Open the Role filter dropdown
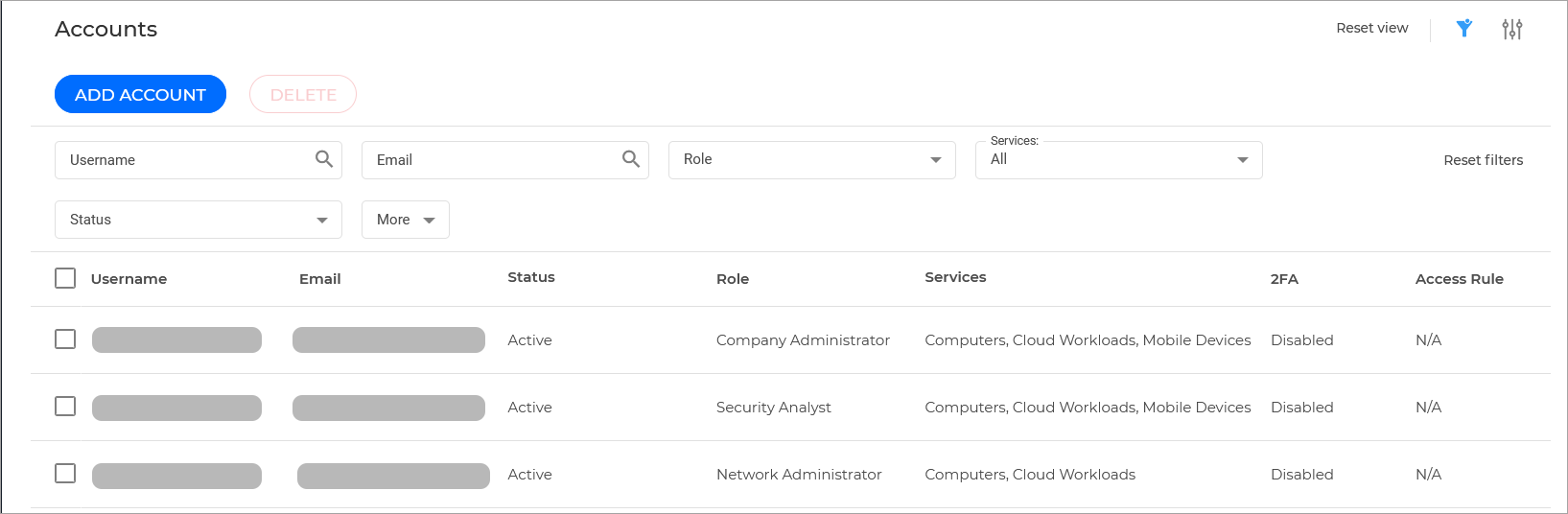 [811, 160]
